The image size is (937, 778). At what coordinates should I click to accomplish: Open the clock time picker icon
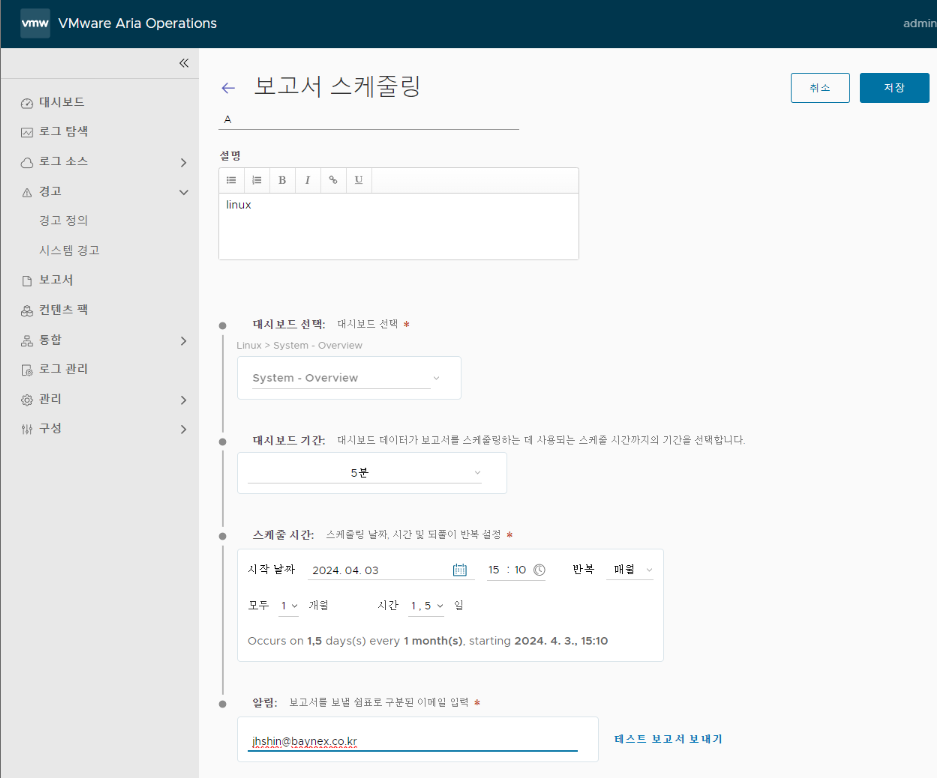tap(539, 570)
